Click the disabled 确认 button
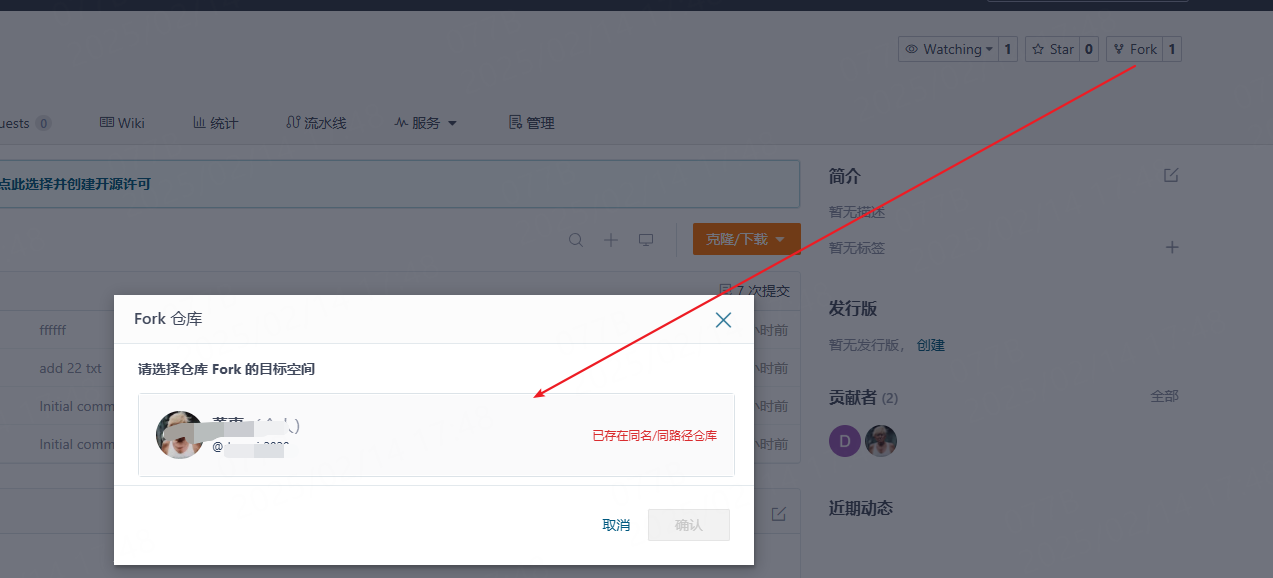 tap(689, 525)
